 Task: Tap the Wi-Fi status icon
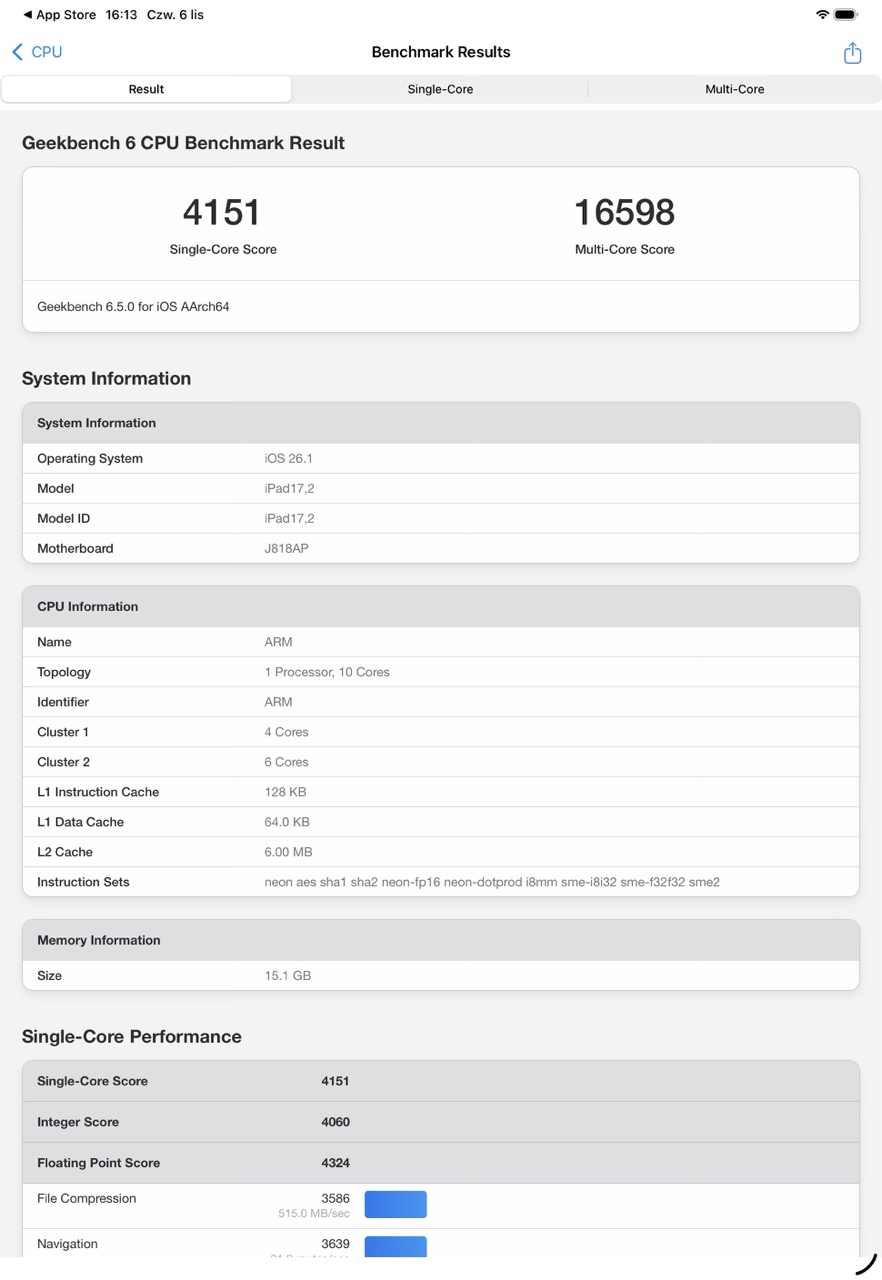click(x=822, y=15)
